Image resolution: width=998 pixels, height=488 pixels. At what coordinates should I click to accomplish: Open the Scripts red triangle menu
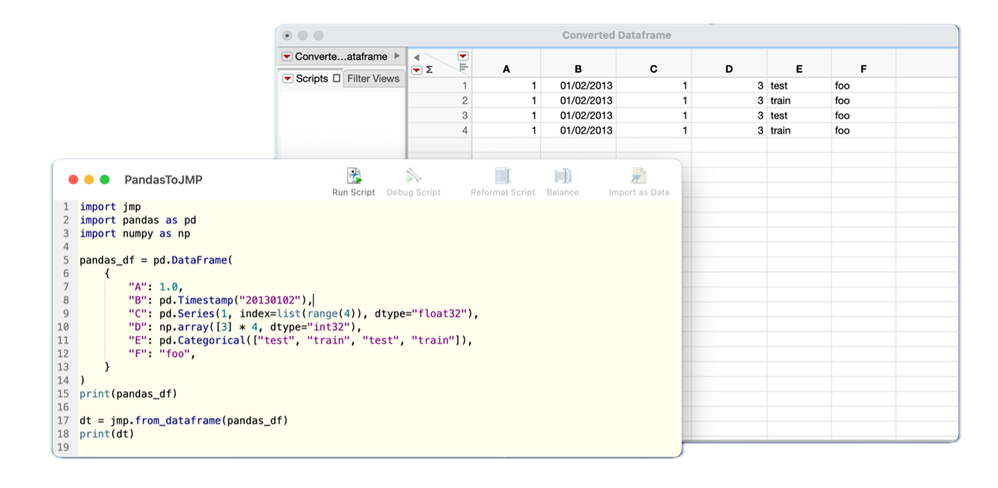pyautogui.click(x=287, y=79)
